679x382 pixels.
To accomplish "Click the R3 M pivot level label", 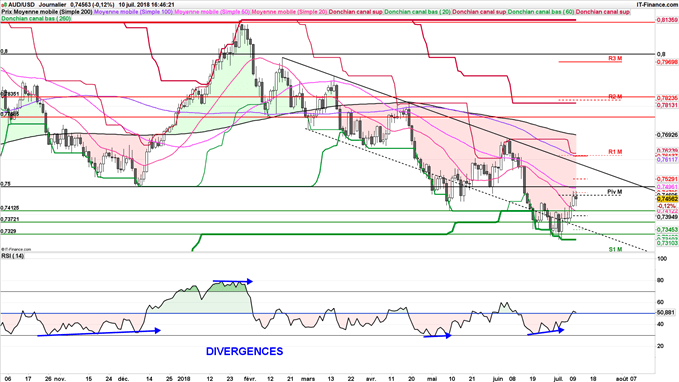I will [615, 58].
